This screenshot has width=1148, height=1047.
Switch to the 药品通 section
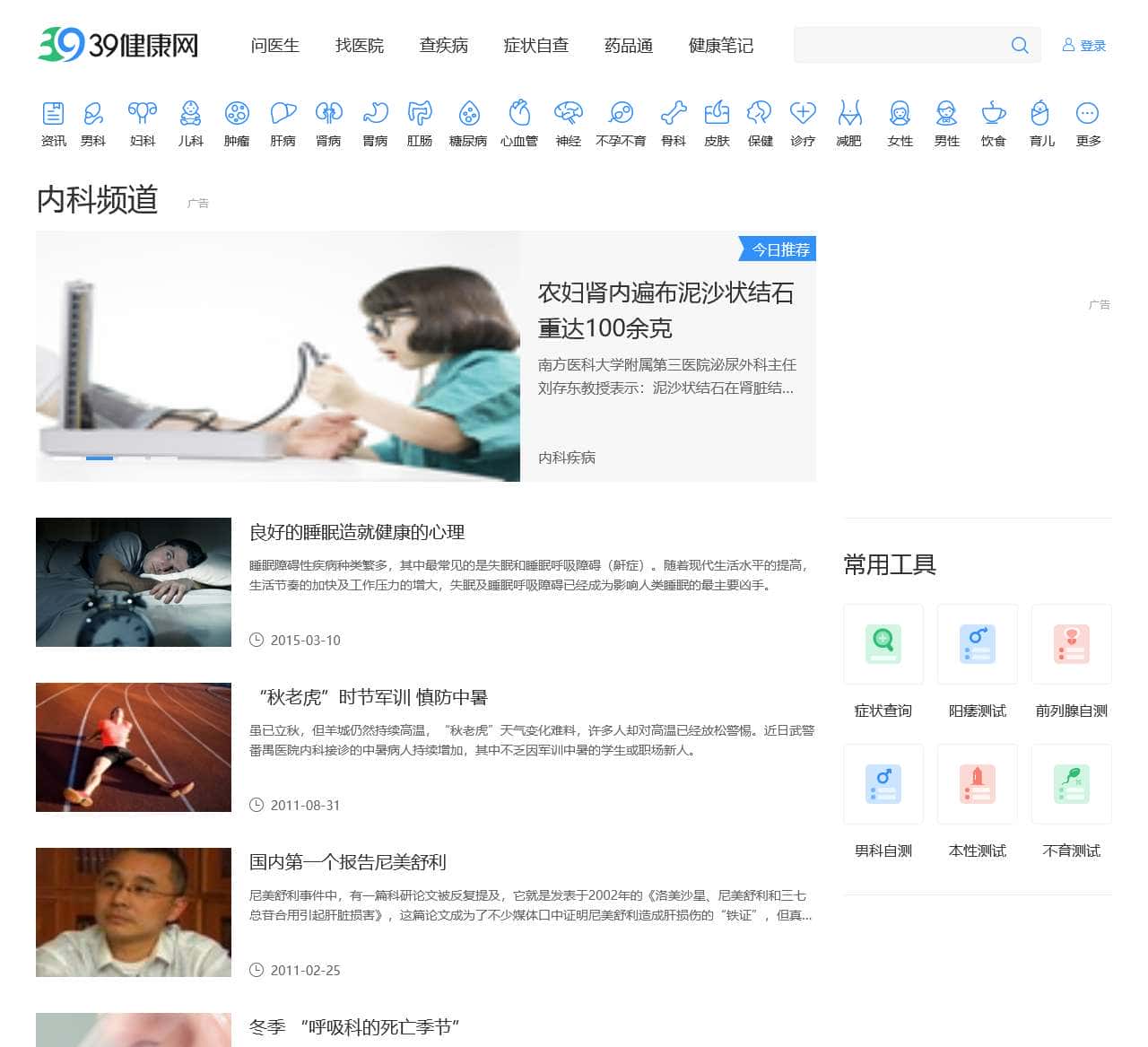(x=629, y=46)
